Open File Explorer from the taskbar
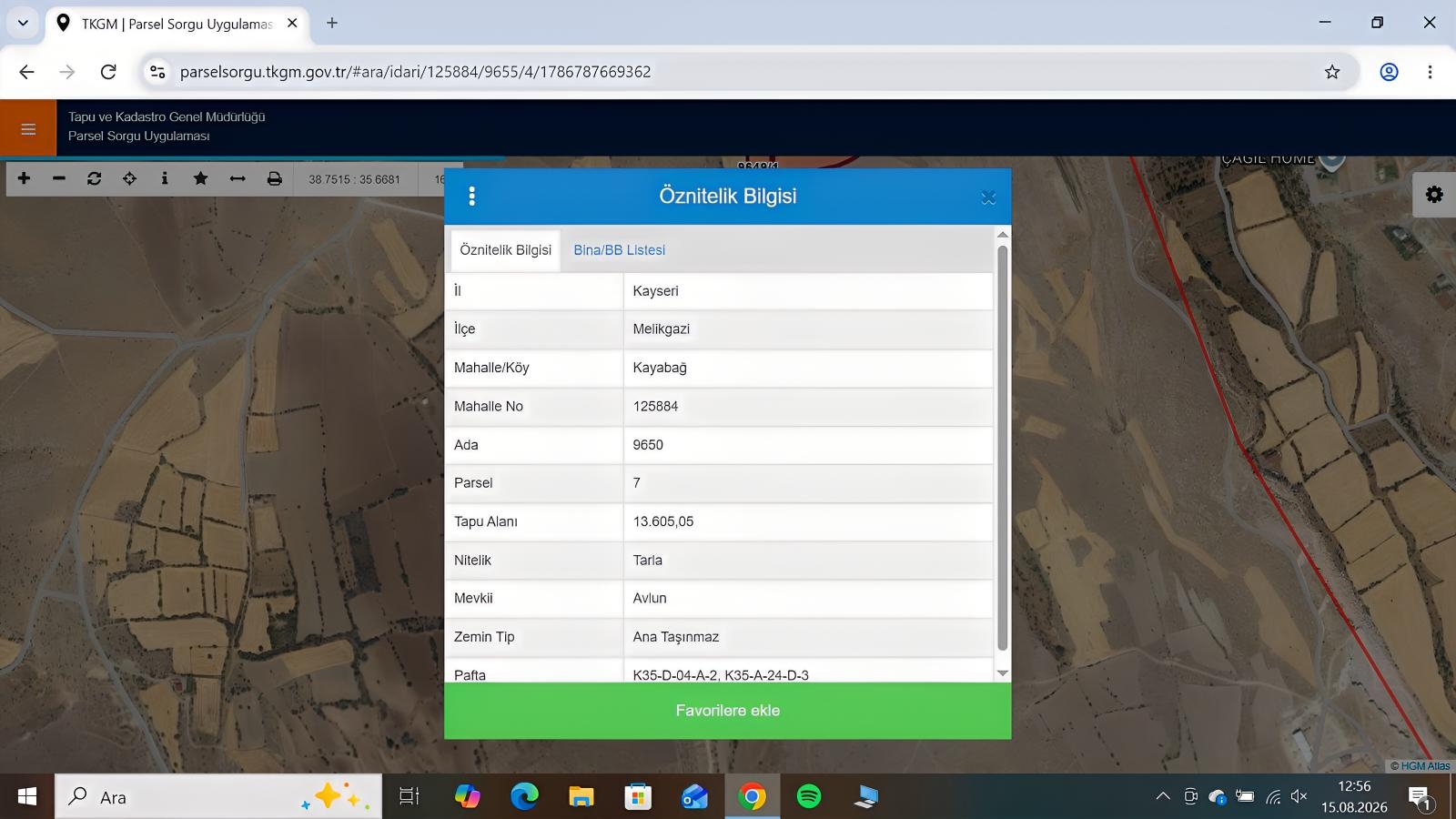This screenshot has height=819, width=1456. (581, 797)
